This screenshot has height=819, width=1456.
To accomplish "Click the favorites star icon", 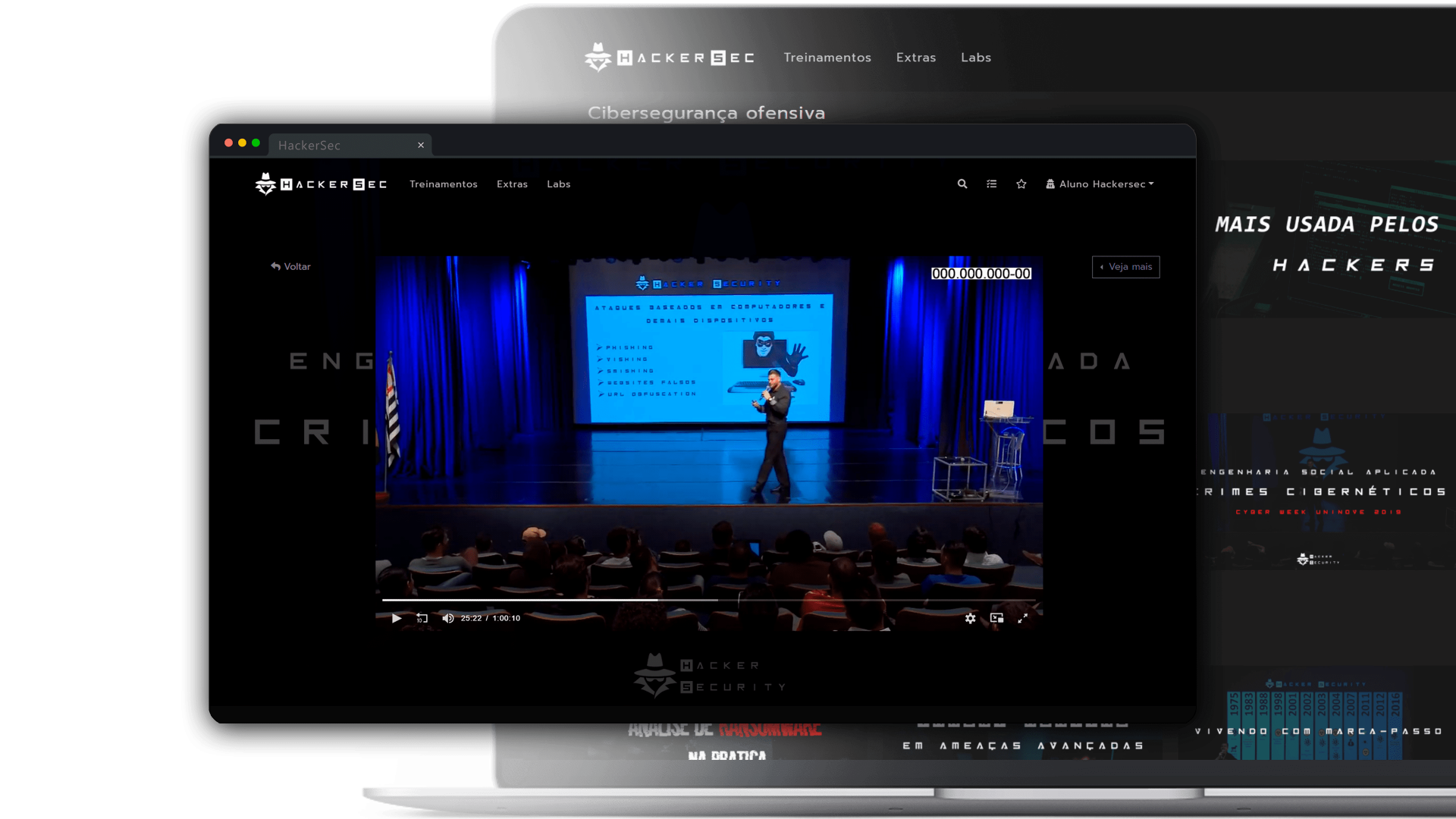I will [x=1021, y=184].
